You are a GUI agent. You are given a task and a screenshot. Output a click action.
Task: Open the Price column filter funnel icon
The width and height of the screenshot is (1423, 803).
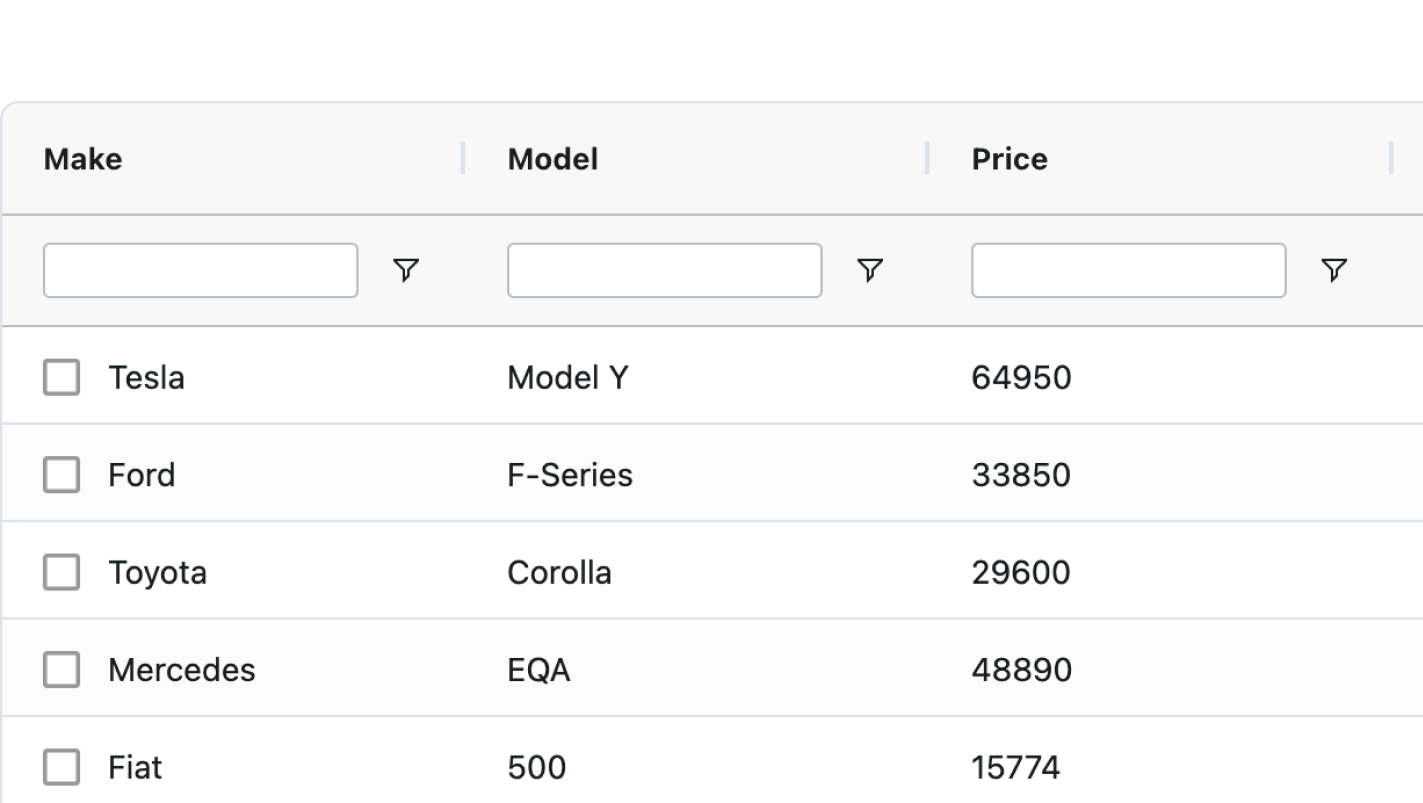(x=1334, y=270)
